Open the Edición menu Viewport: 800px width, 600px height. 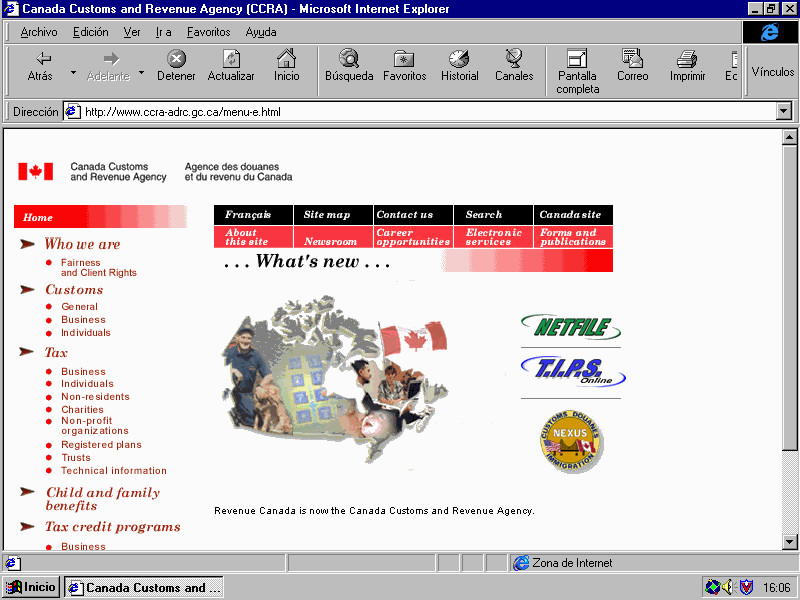(90, 32)
